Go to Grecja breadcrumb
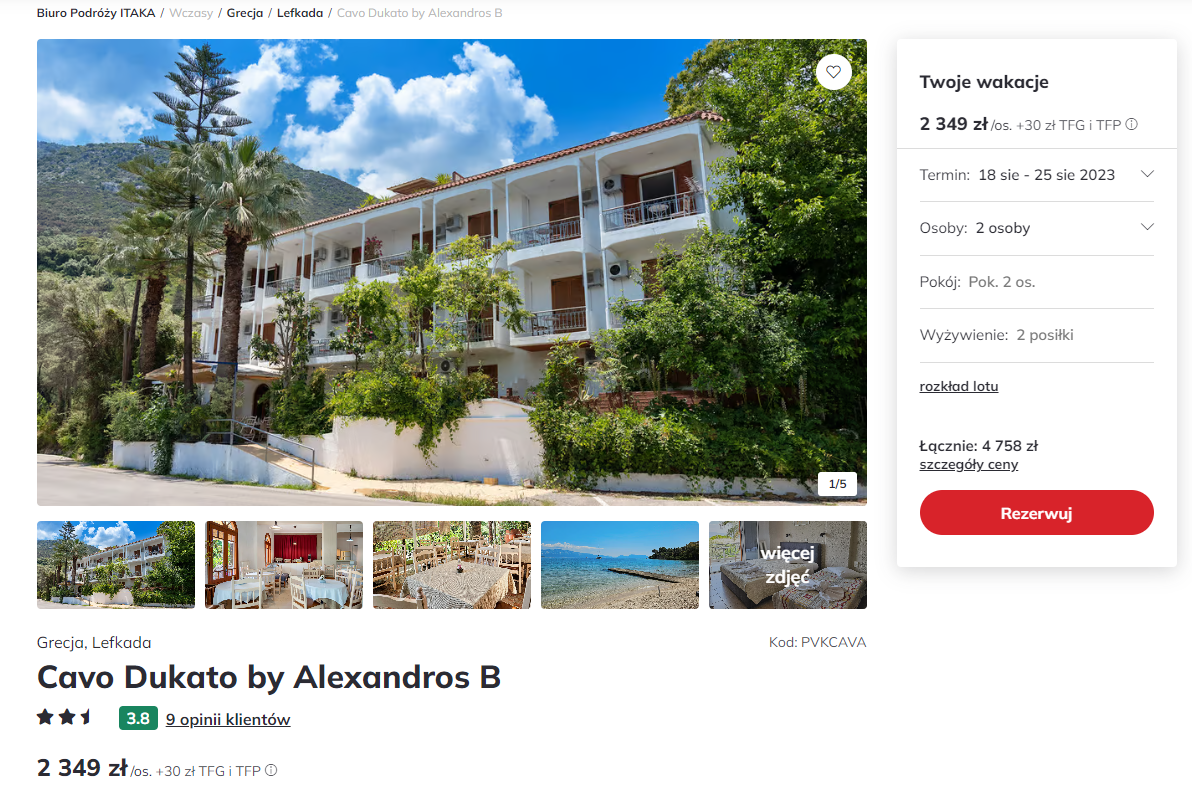 pyautogui.click(x=245, y=13)
